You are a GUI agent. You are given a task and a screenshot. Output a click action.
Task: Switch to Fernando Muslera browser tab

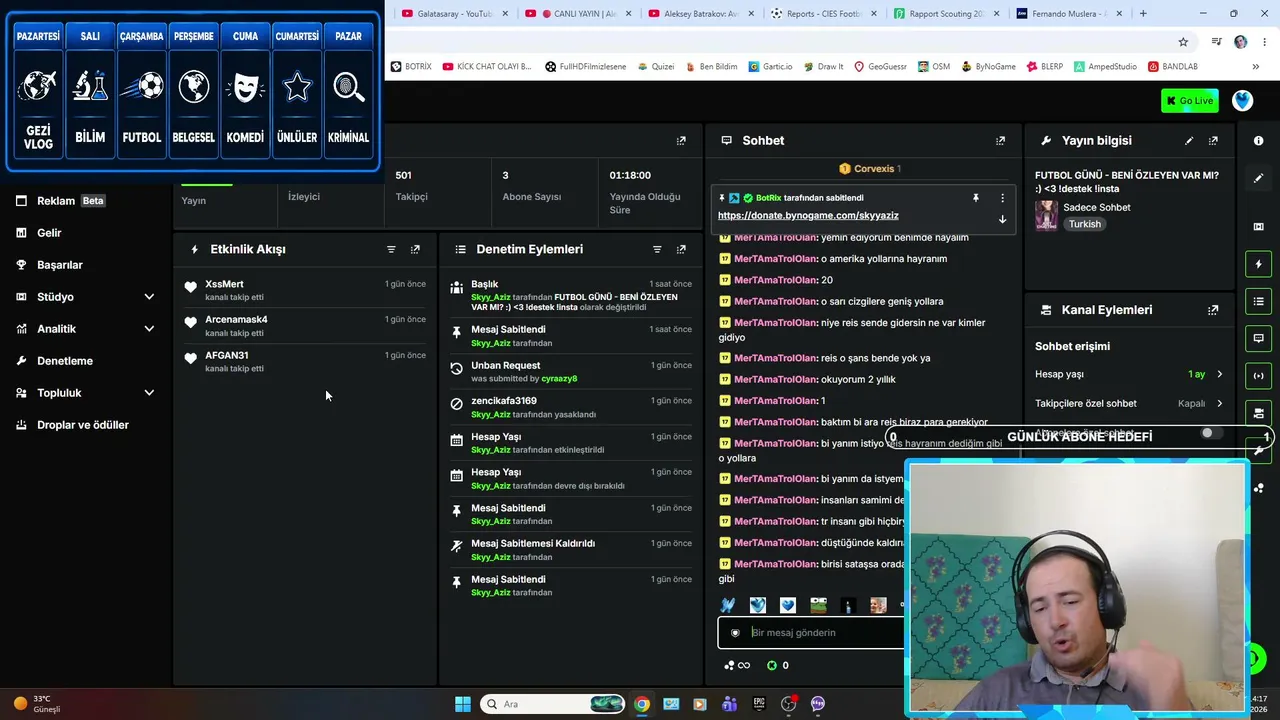pos(1071,14)
